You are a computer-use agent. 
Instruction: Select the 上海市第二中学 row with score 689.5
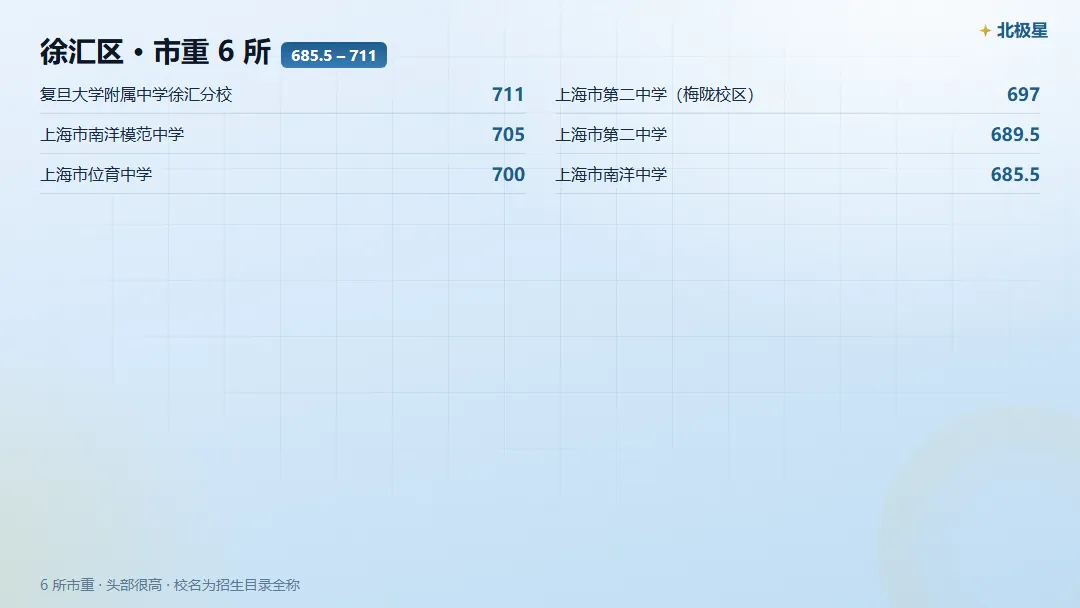(x=798, y=134)
